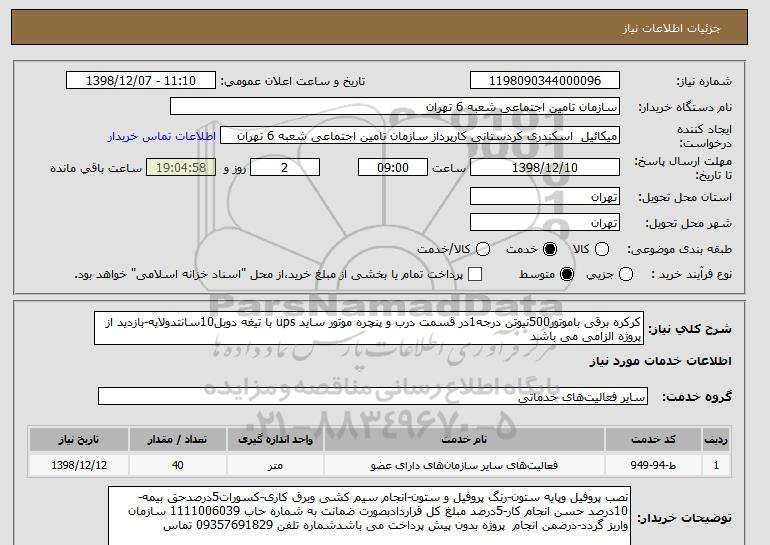Click the response deadline date 1398/12/10
770x545 pixels.
pos(545,167)
